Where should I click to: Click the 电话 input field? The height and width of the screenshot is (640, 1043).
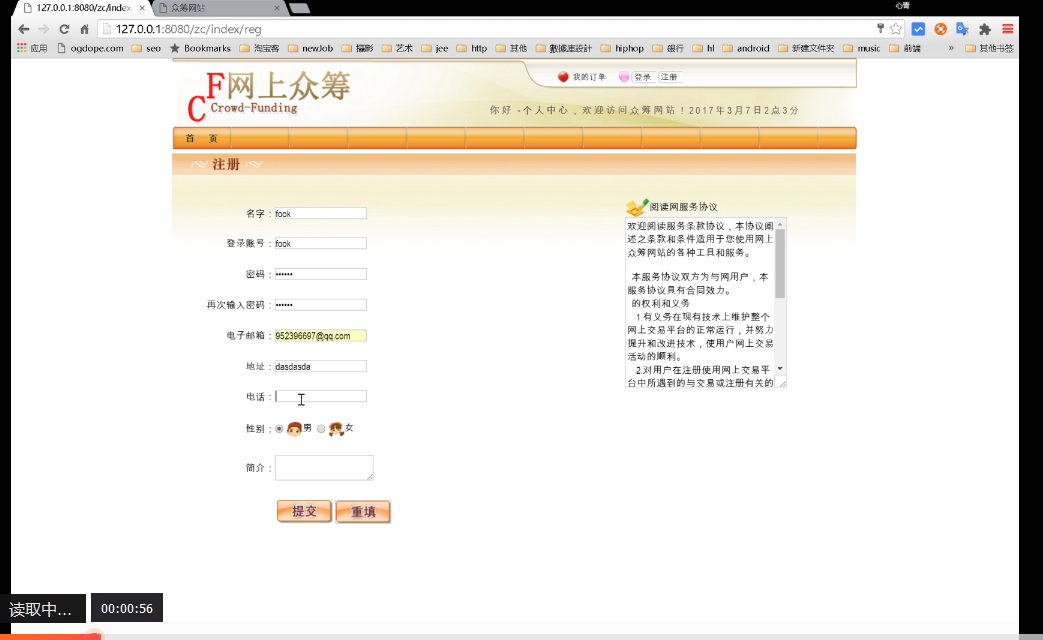320,397
